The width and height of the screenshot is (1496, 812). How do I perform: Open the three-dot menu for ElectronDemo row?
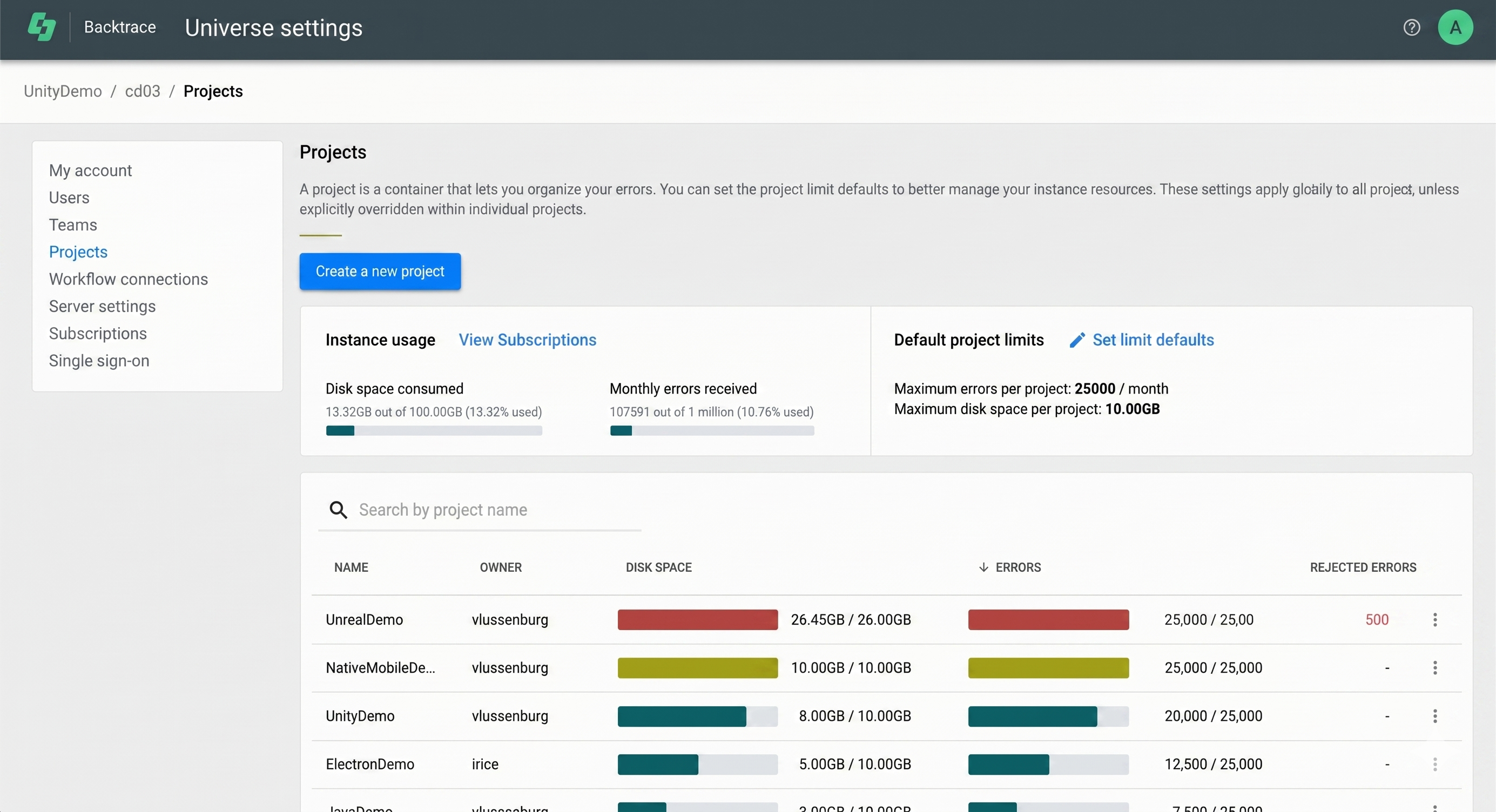click(1434, 764)
